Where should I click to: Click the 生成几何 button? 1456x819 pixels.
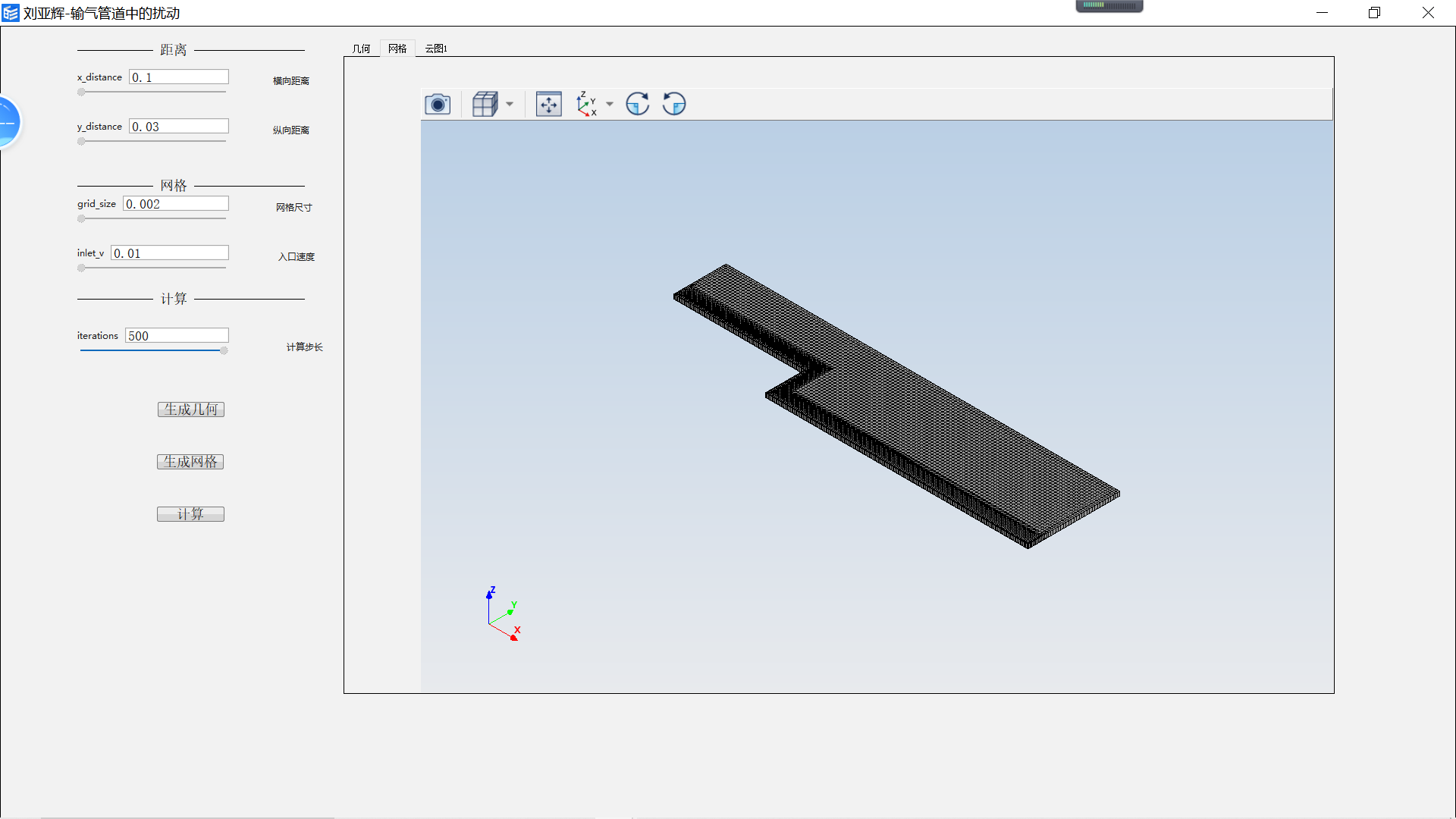click(x=190, y=409)
